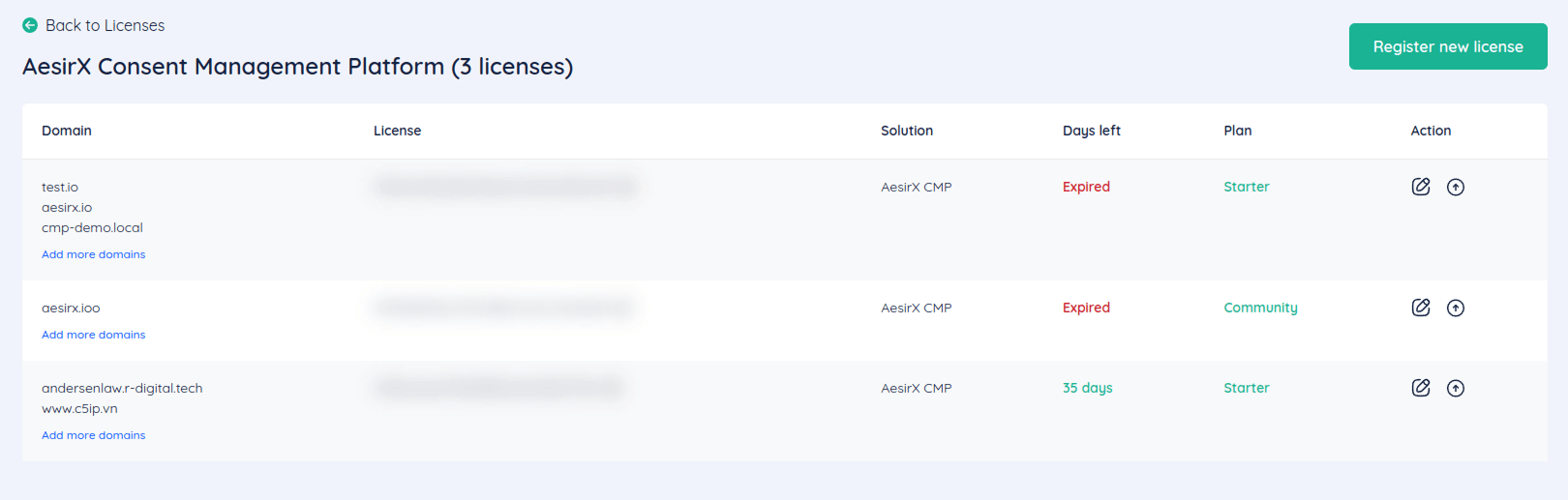The image size is (1568, 500).
Task: Click the upgrade arrow icon for the 35 days license
Action: click(1456, 388)
